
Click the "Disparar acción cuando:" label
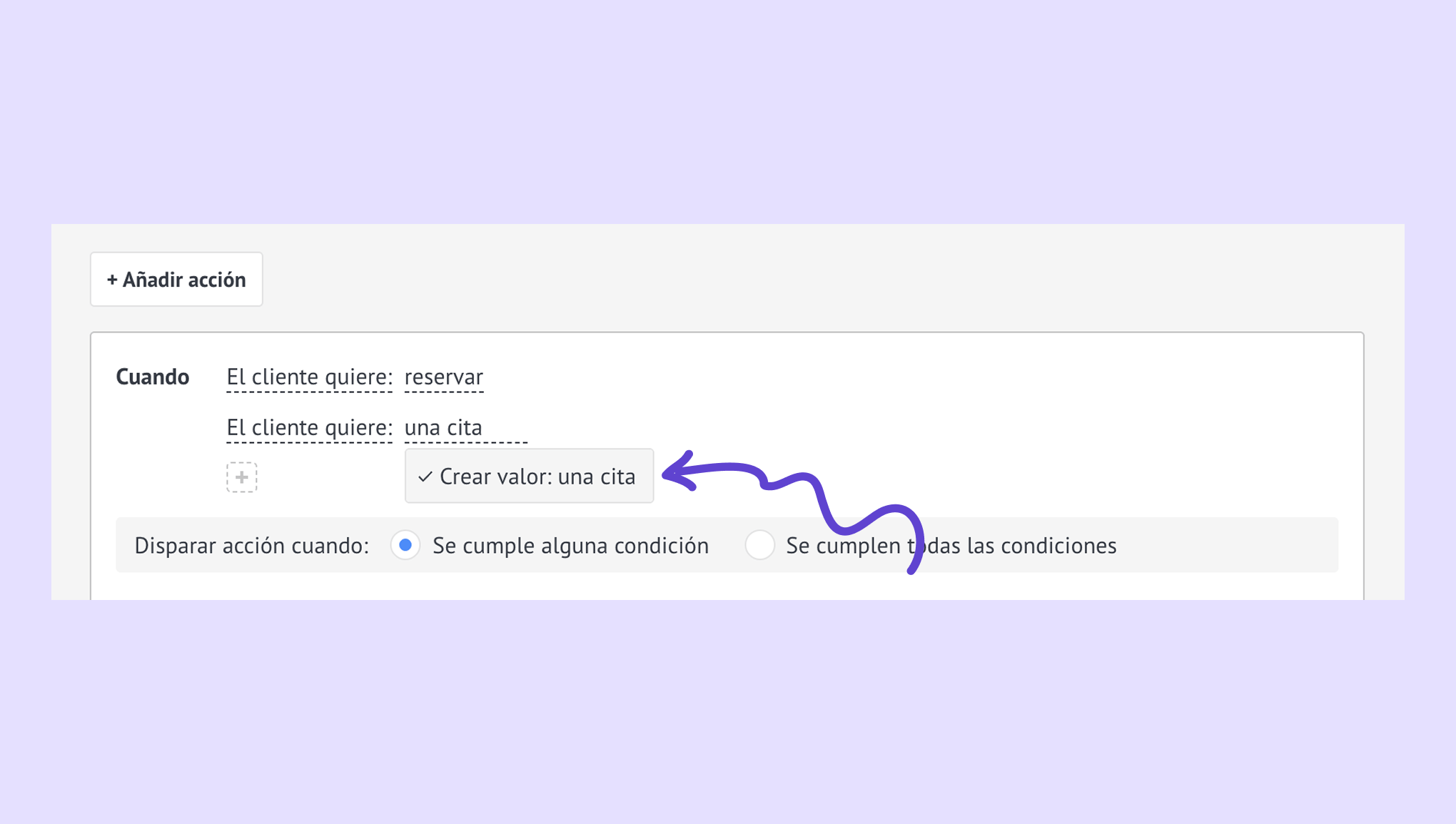tap(252, 546)
